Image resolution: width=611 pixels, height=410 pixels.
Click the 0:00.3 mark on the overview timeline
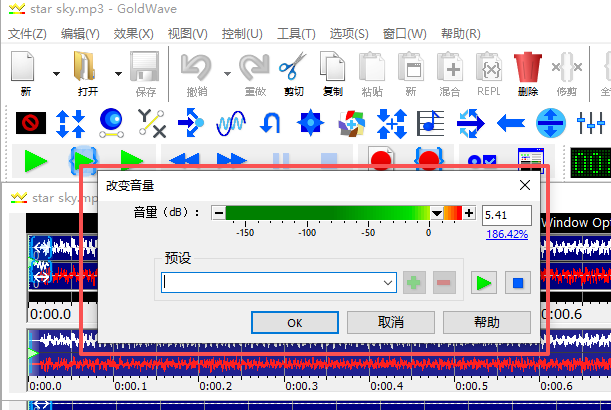301,386
